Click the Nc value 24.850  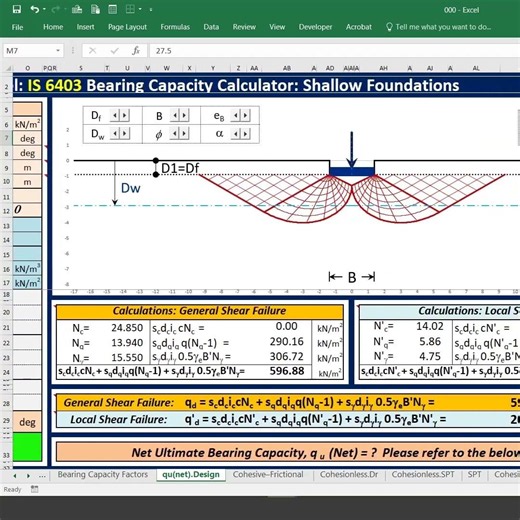[127, 328]
